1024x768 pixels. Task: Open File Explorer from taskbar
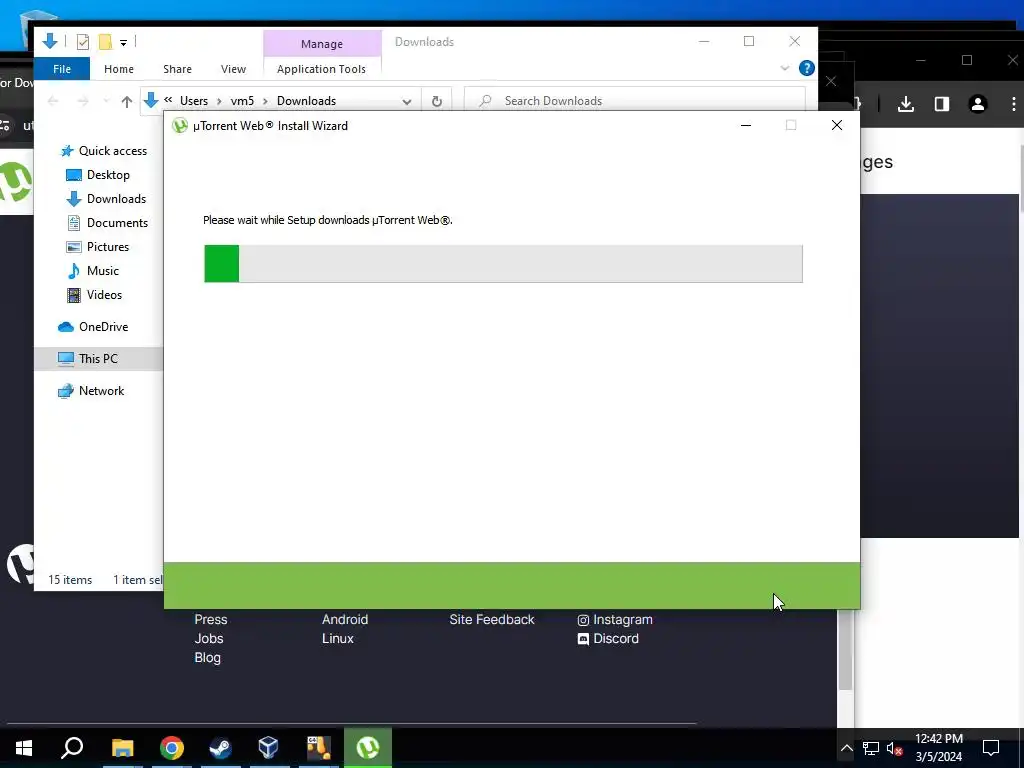(122, 748)
